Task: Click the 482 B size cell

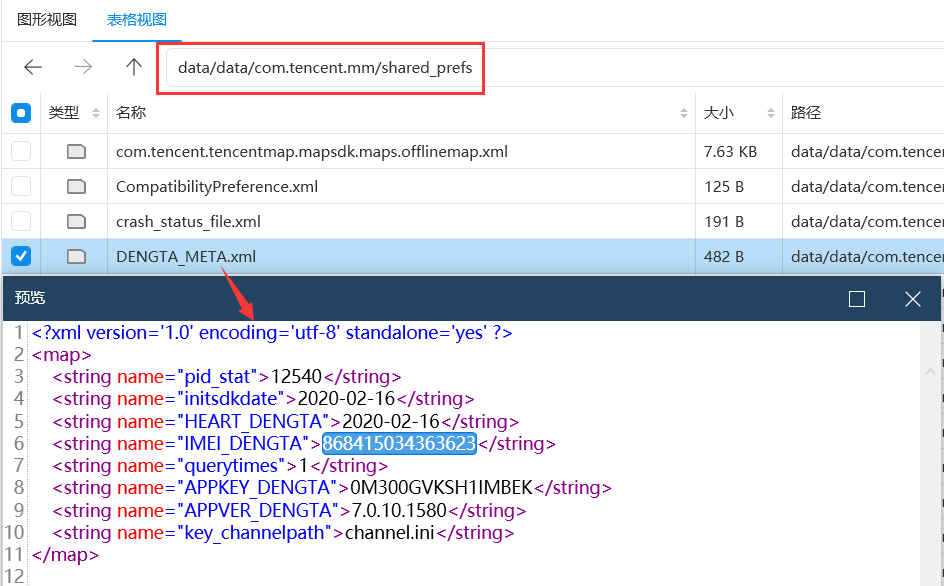Action: (x=724, y=257)
